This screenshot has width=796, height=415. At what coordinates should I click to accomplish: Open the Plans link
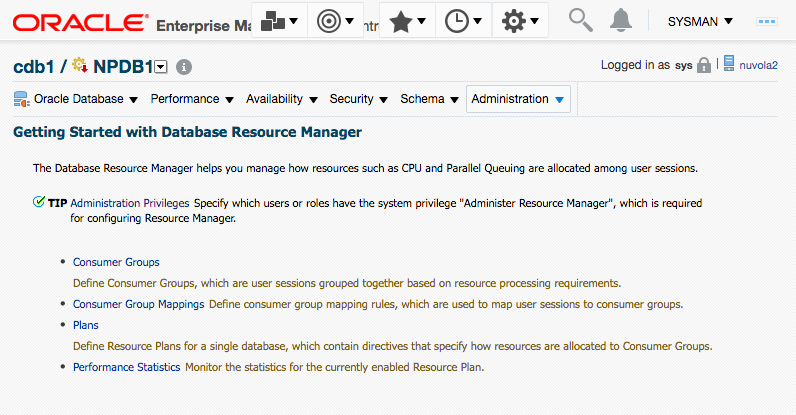coord(86,325)
